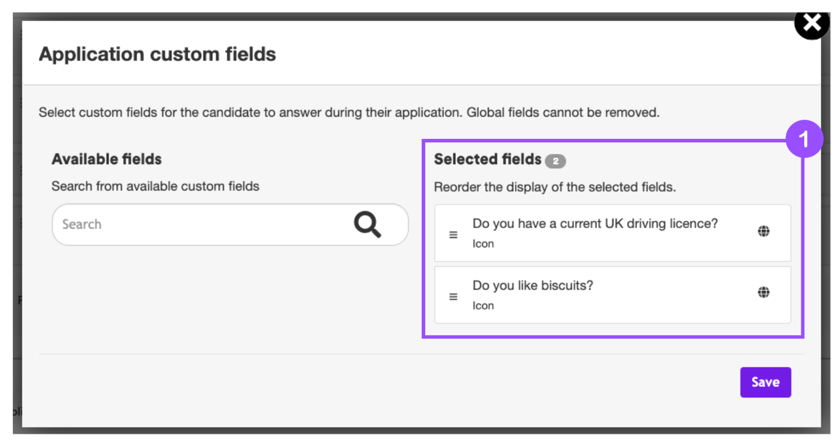Select the 'Do you like biscuits?' field
The width and height of the screenshot is (840, 442).
point(533,286)
